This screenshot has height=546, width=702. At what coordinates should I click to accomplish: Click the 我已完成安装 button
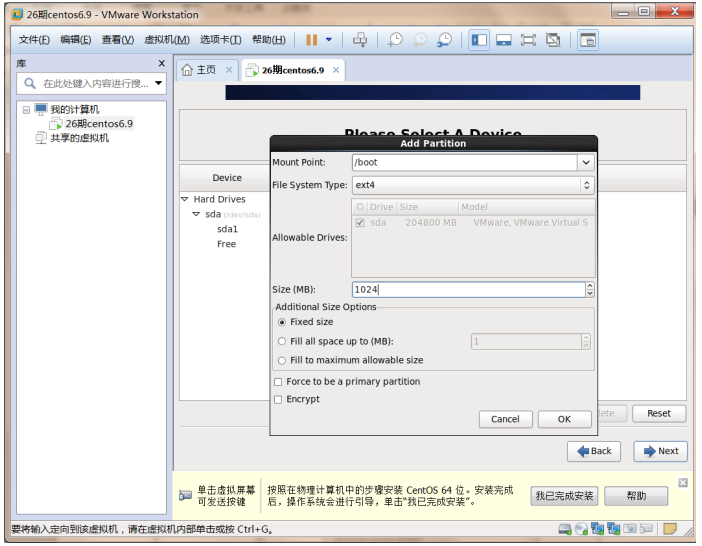pyautogui.click(x=564, y=496)
